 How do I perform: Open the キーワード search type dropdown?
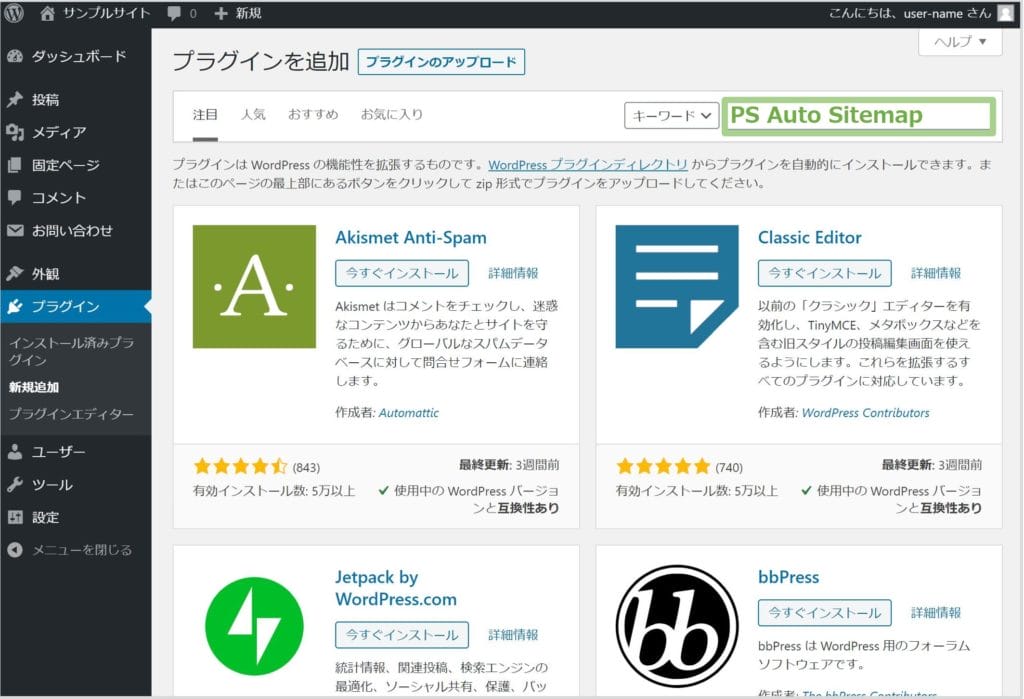(671, 116)
